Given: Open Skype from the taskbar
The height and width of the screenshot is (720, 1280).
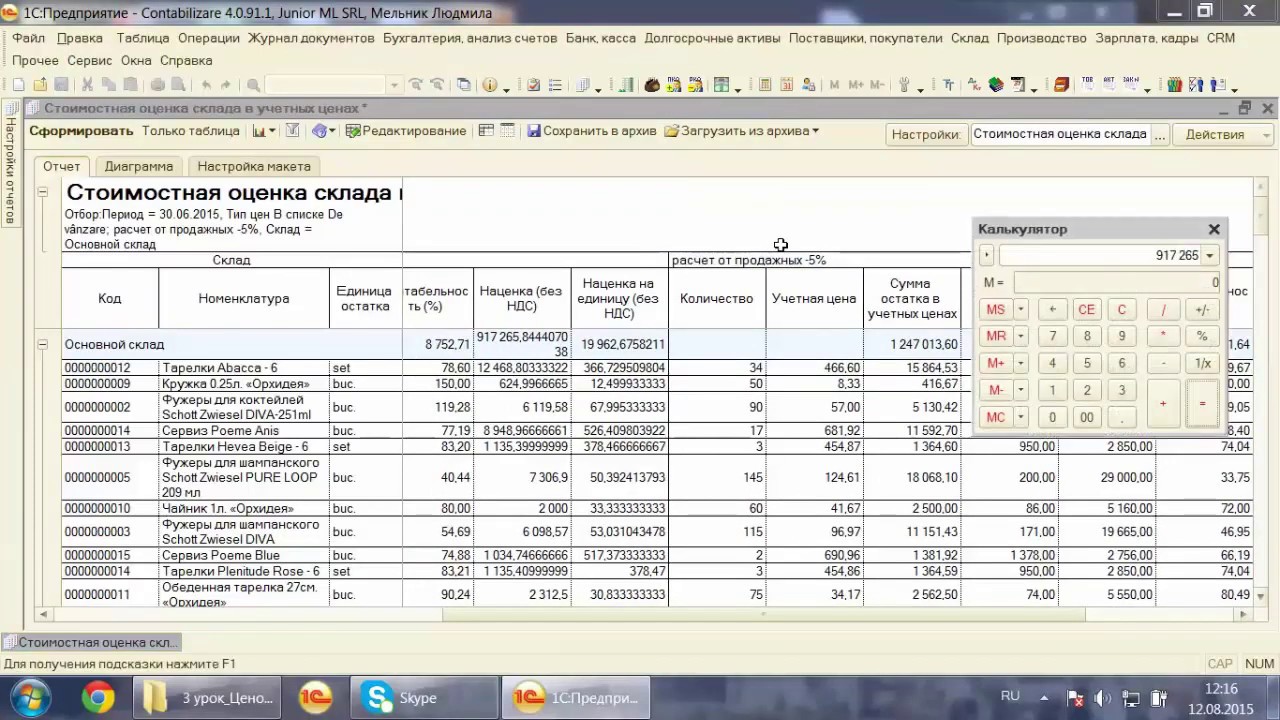Looking at the screenshot, I should tap(425, 697).
